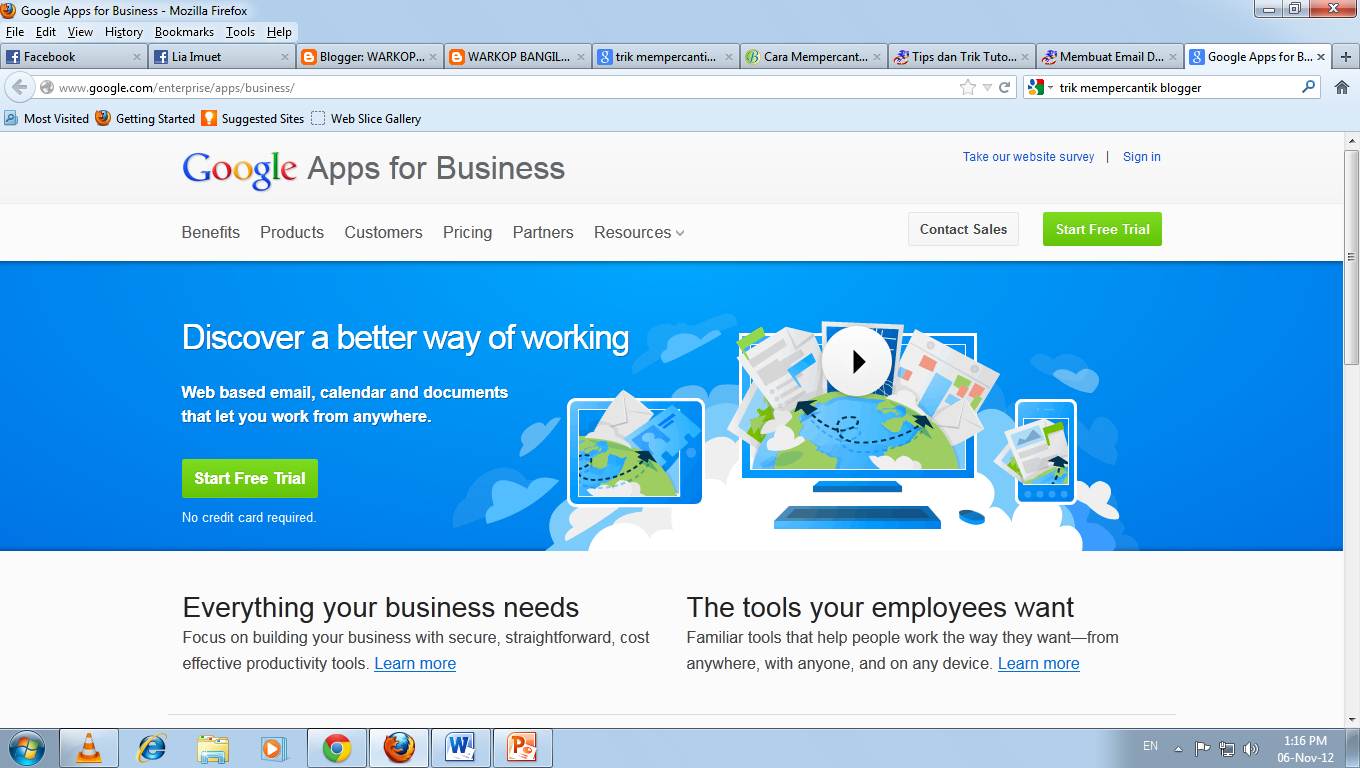Expand the Resources navigation dropdown
This screenshot has width=1360, height=768.
[x=639, y=232]
